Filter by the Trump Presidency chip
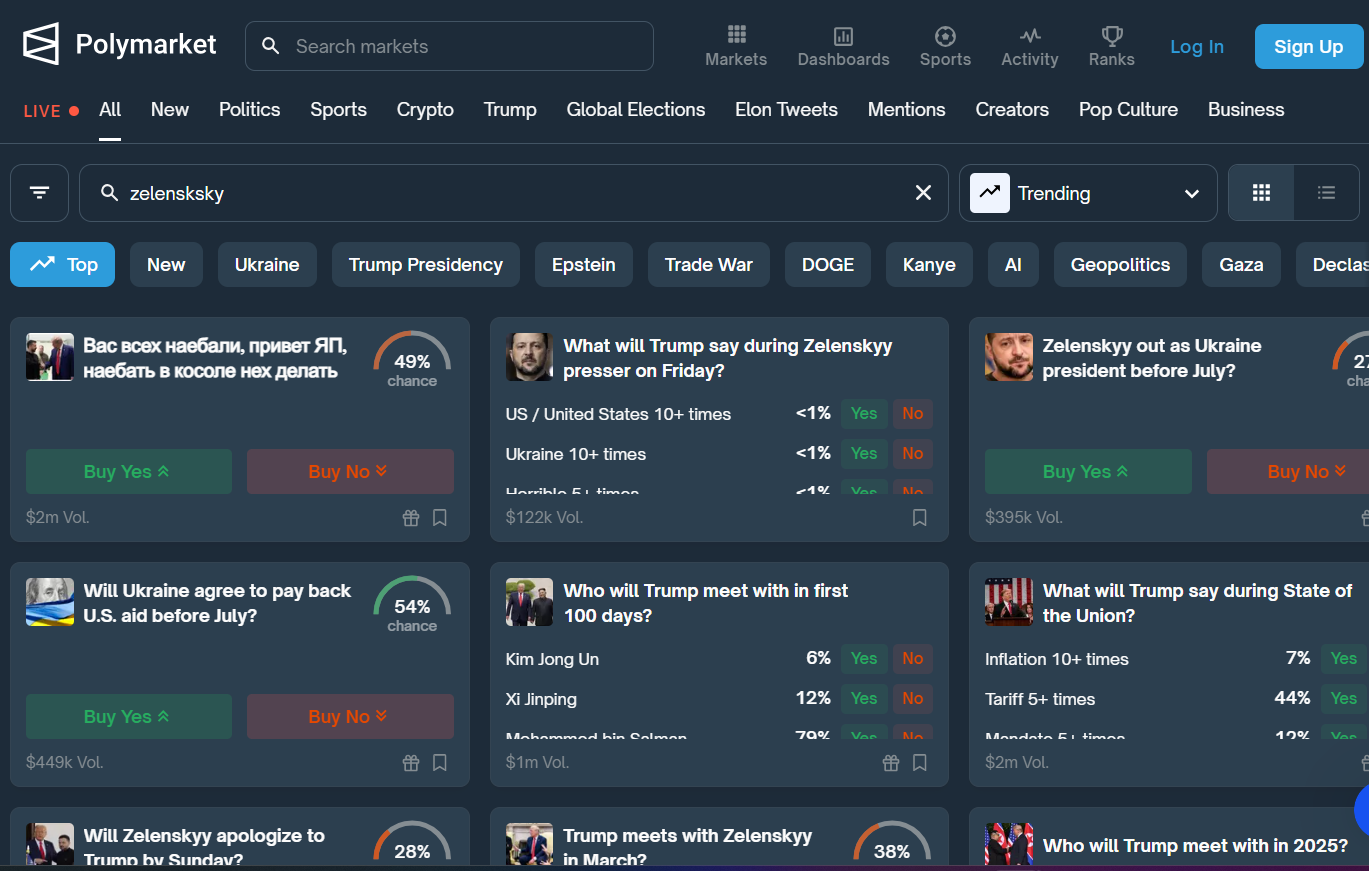 (x=426, y=265)
